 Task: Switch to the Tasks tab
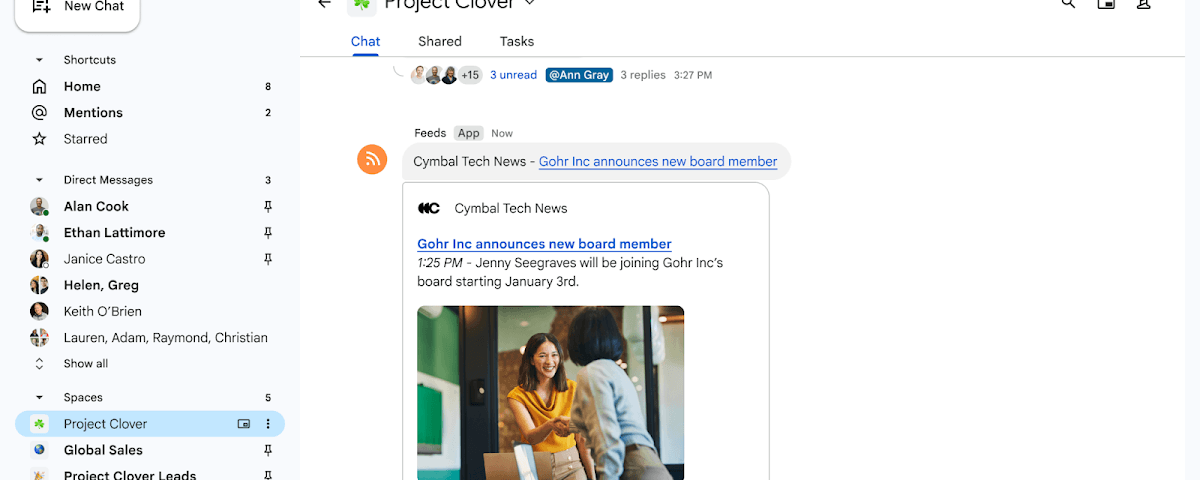click(517, 42)
